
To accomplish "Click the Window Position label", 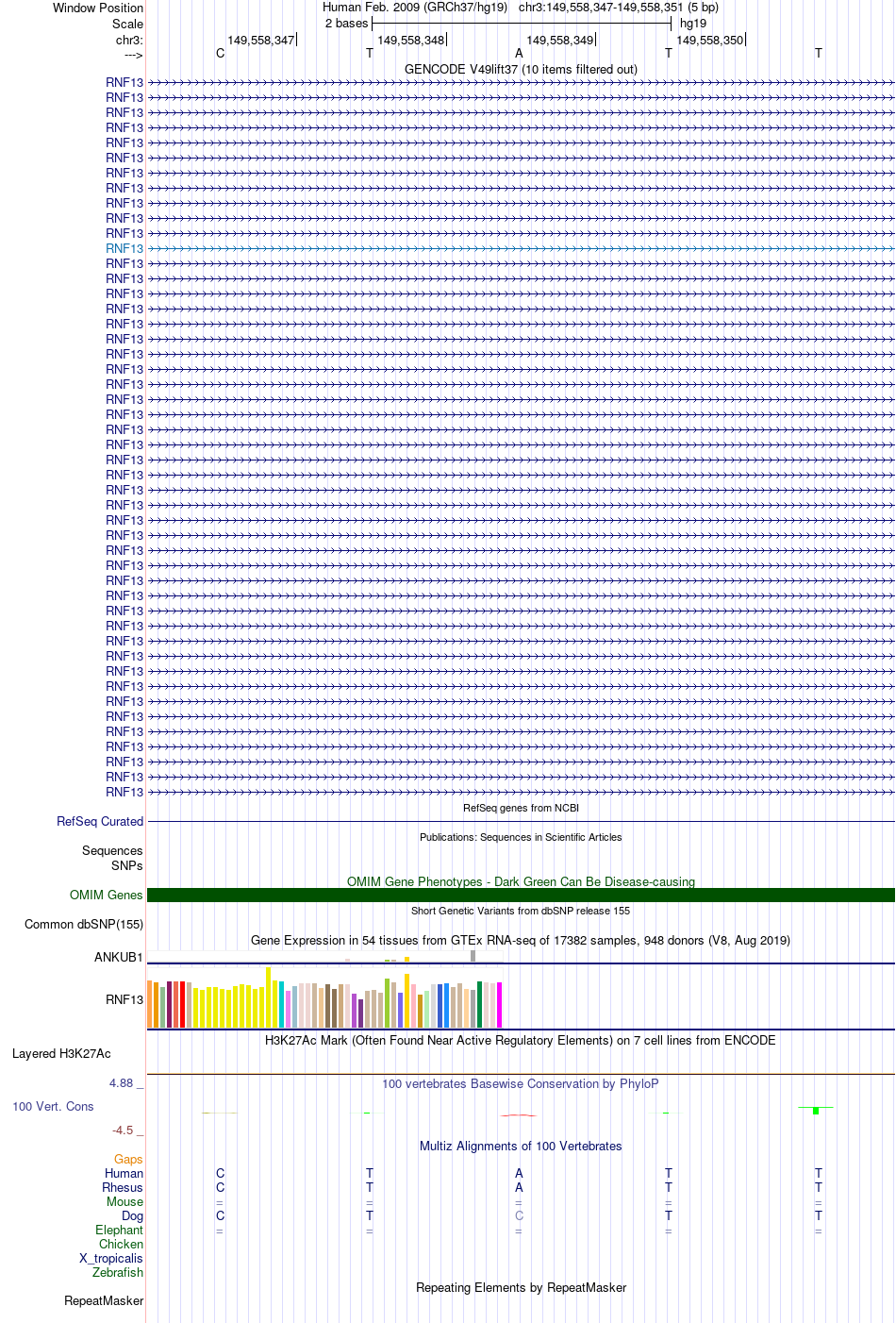I will [98, 8].
